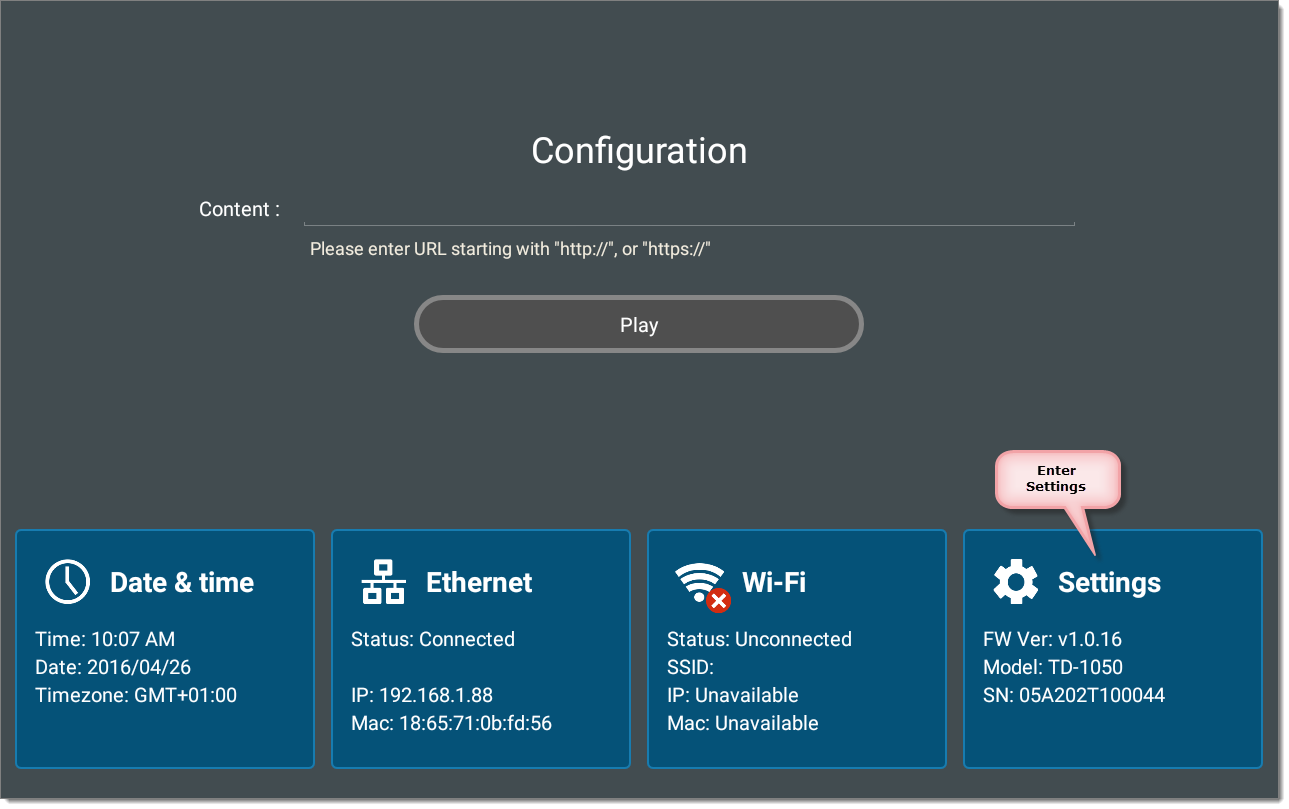Viewport: 1289px width, 809px height.
Task: Open the Settings tile heading
Action: 1109,582
